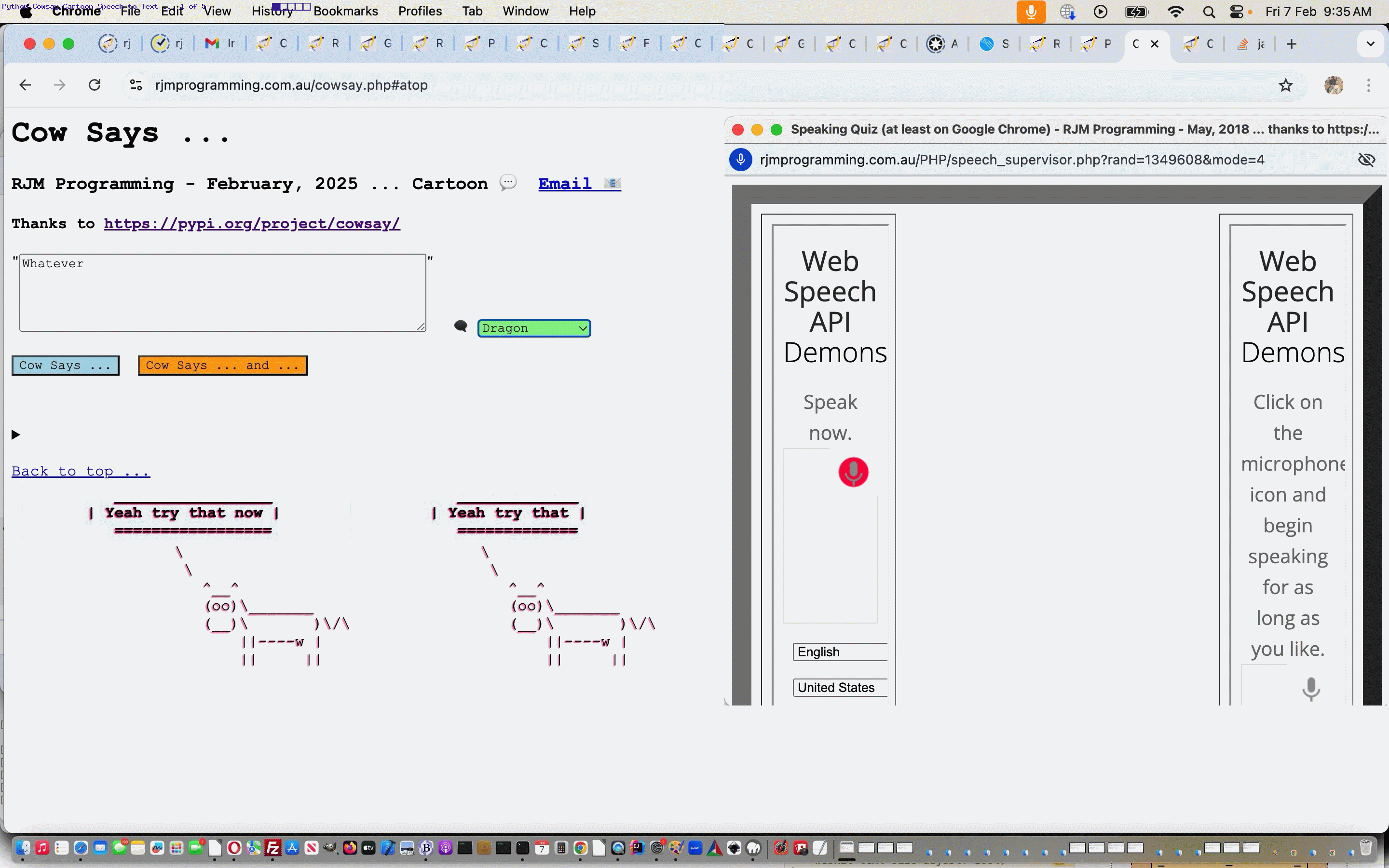
Task: Launch Google Chrome from the Dock
Action: click(x=580, y=848)
